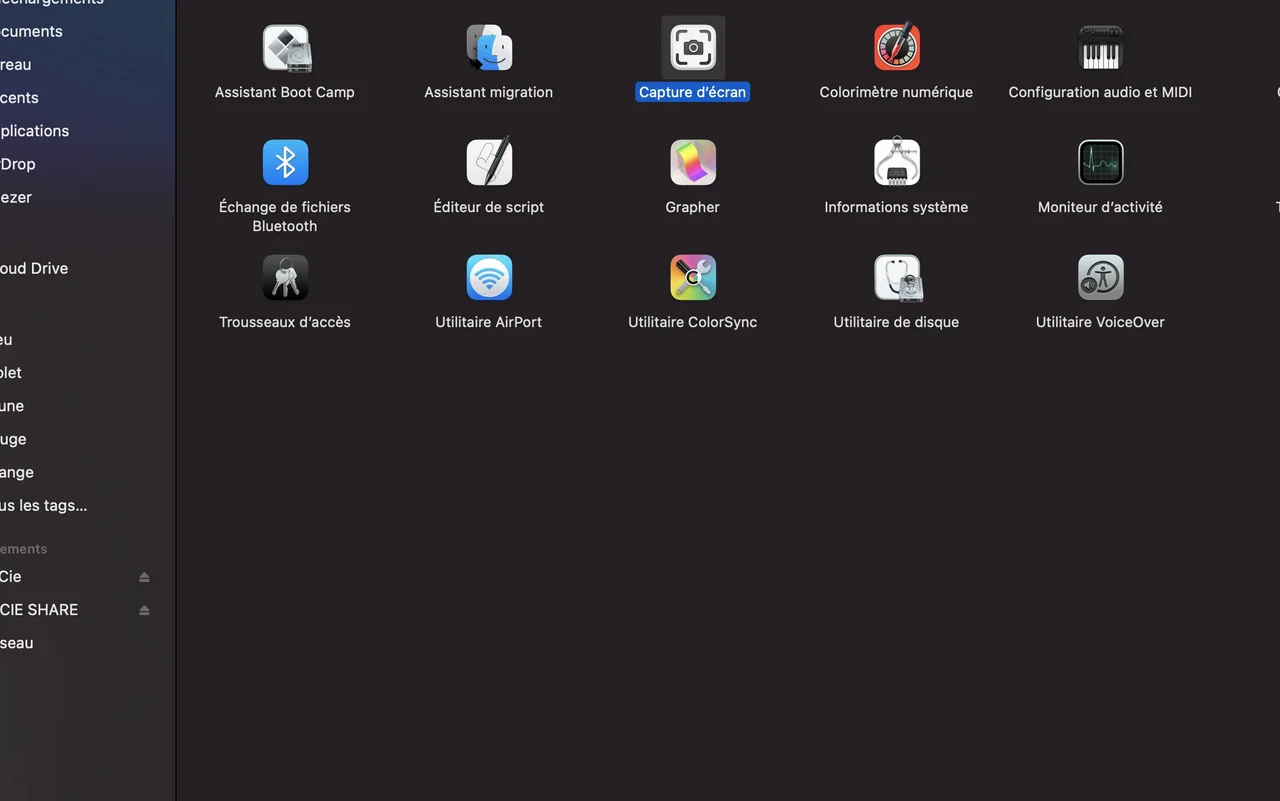Click the Capture d'écran app icon
This screenshot has width=1280, height=801.
(693, 48)
